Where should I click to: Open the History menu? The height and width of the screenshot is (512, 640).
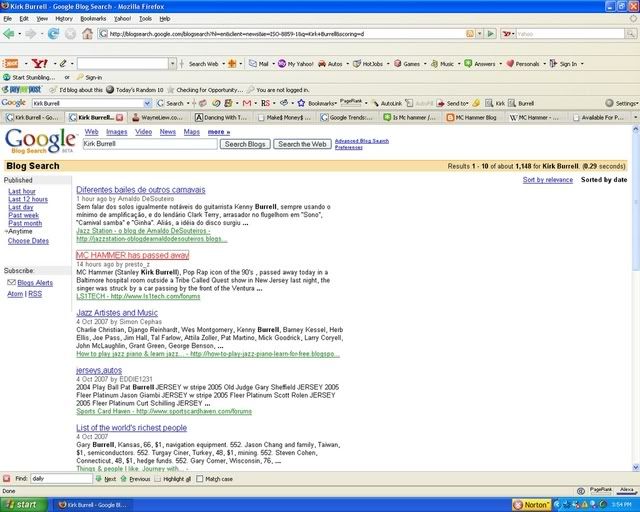64,19
